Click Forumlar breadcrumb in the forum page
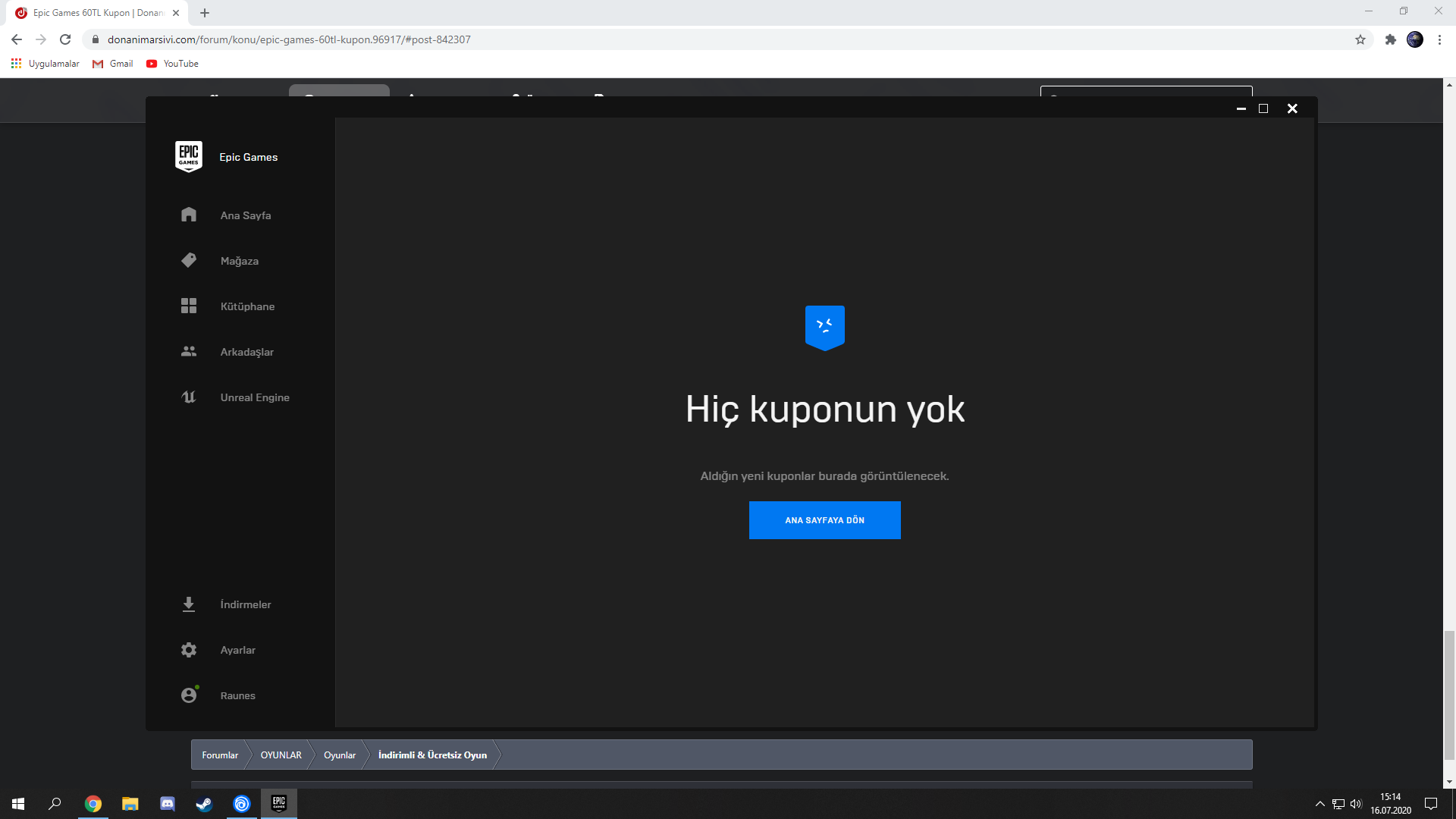This screenshot has height=819, width=1456. coord(220,755)
